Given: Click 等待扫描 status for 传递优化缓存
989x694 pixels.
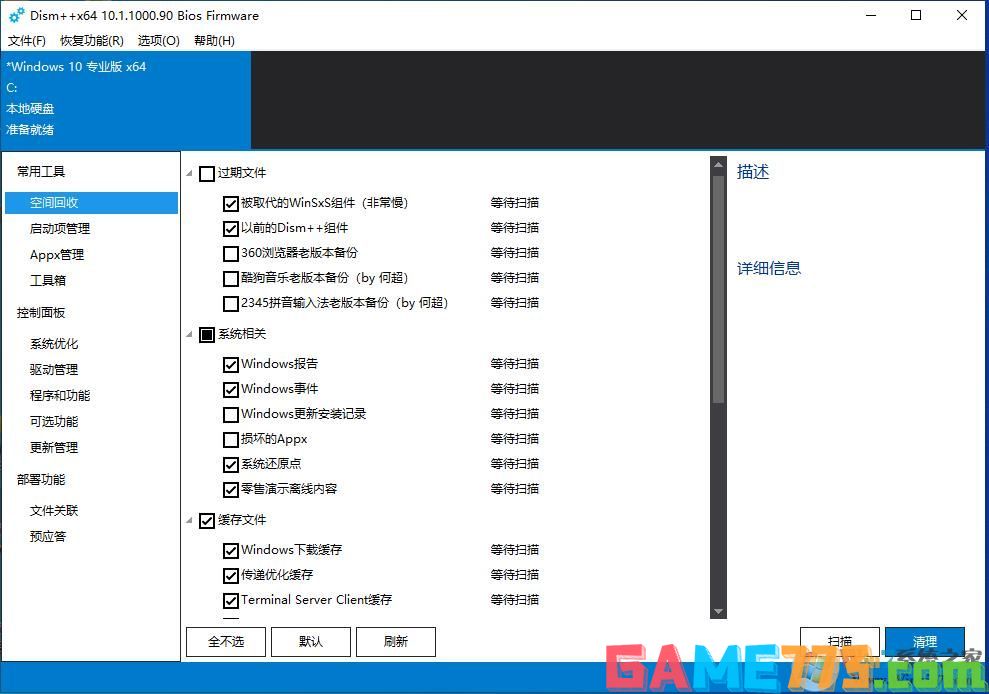Looking at the screenshot, I should [515, 575].
